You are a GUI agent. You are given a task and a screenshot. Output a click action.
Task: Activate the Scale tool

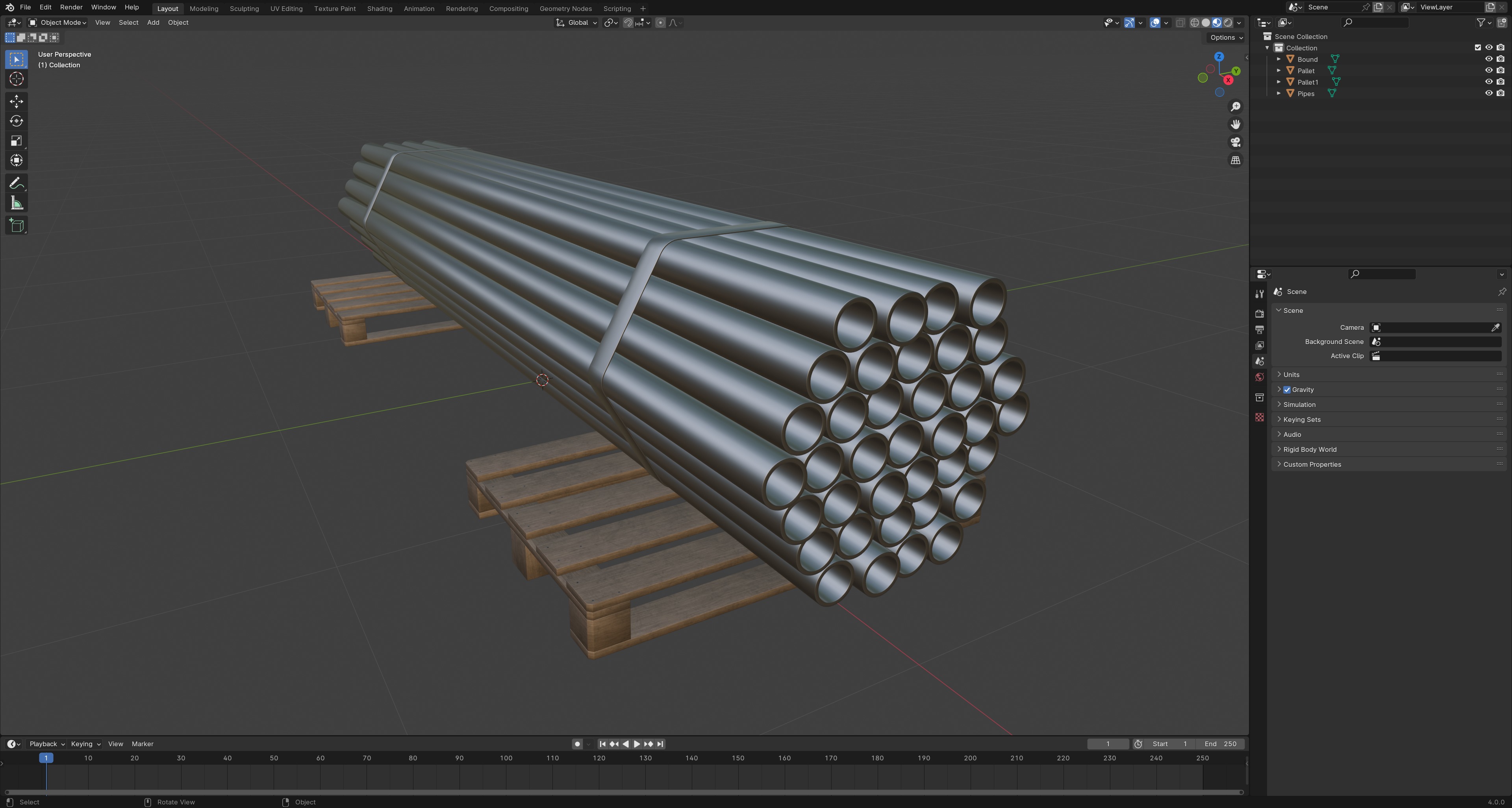click(17, 141)
